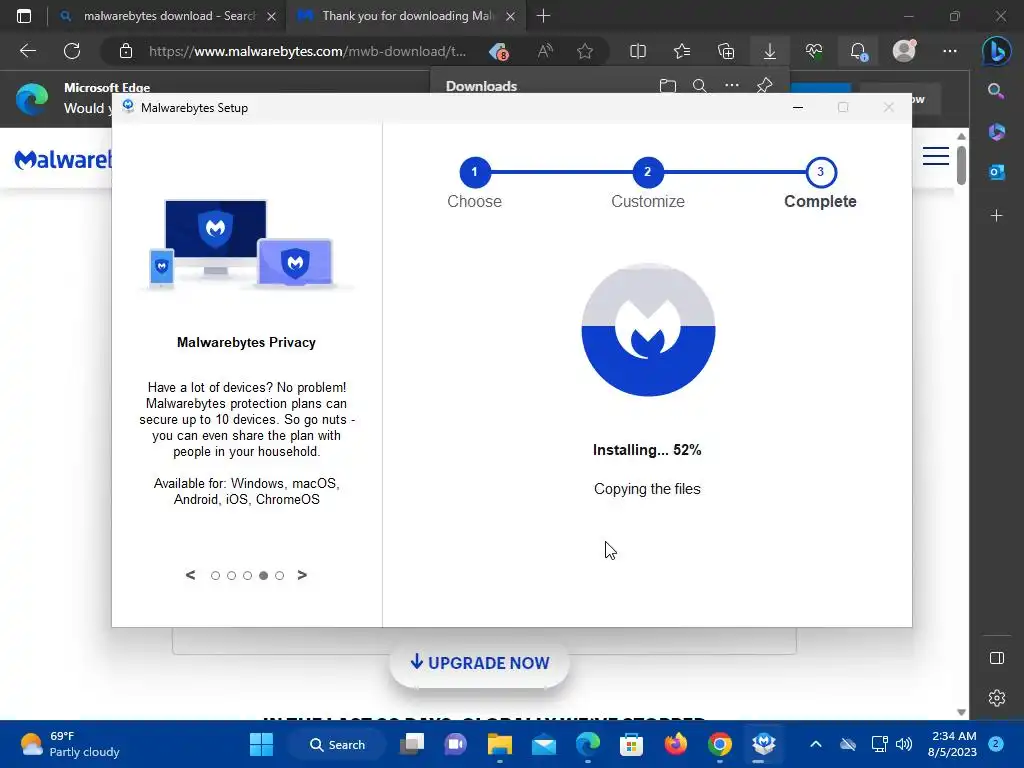1024x768 pixels.
Task: Click step 2 Customize circle
Action: (648, 172)
